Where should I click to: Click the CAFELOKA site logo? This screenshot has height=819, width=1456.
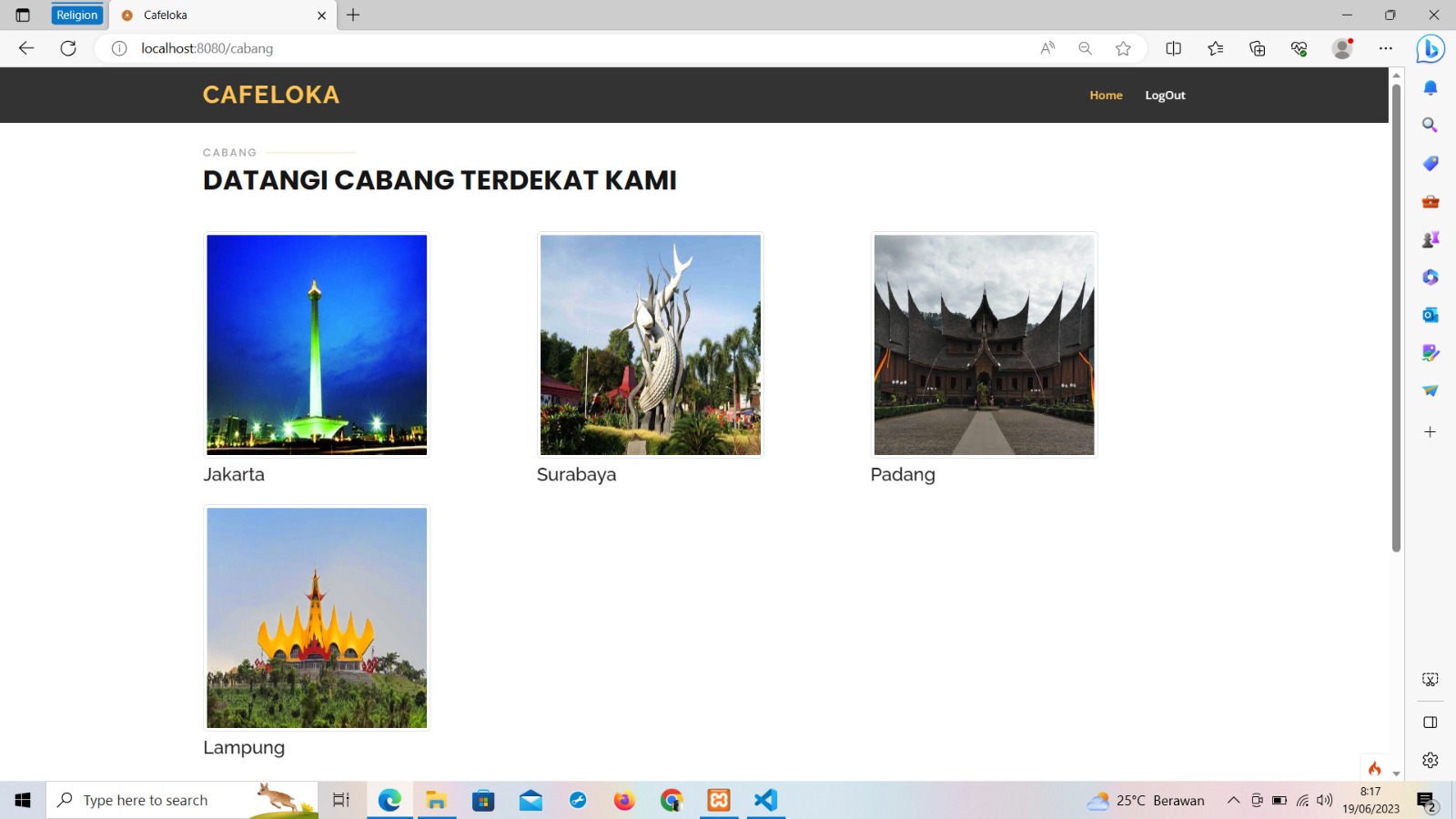[x=270, y=95]
